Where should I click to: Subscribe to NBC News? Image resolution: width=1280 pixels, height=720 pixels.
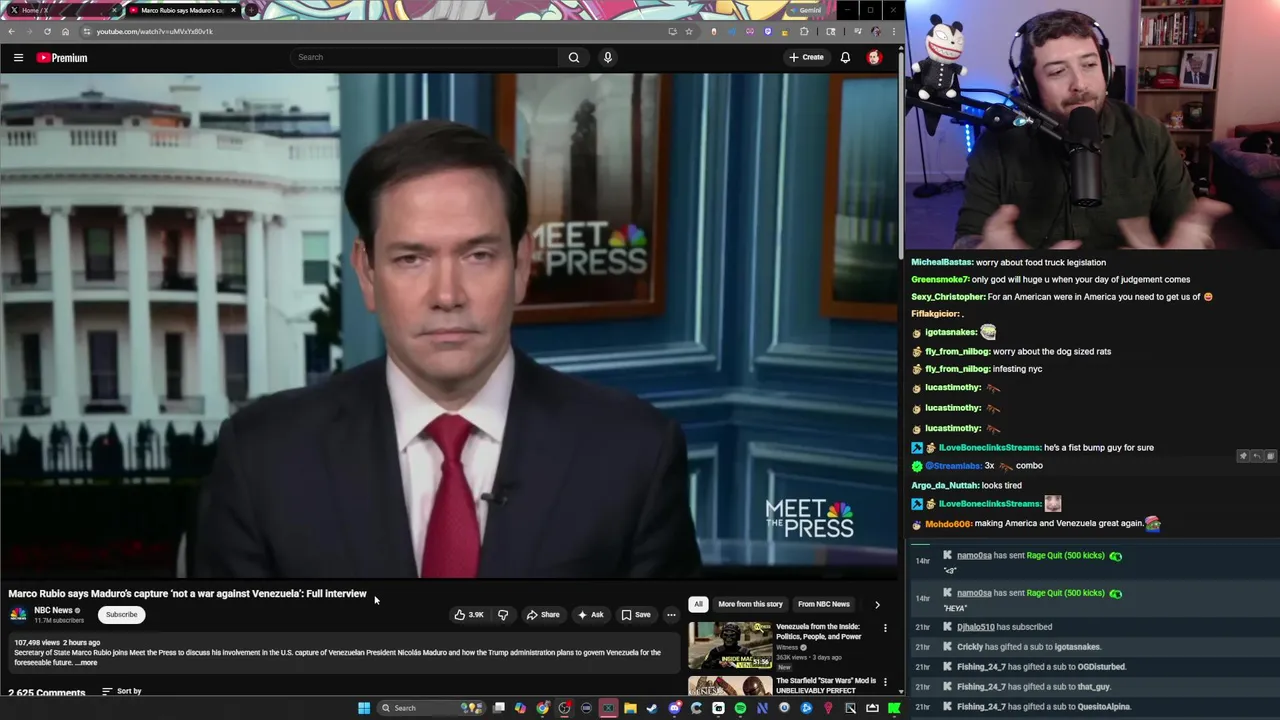121,614
